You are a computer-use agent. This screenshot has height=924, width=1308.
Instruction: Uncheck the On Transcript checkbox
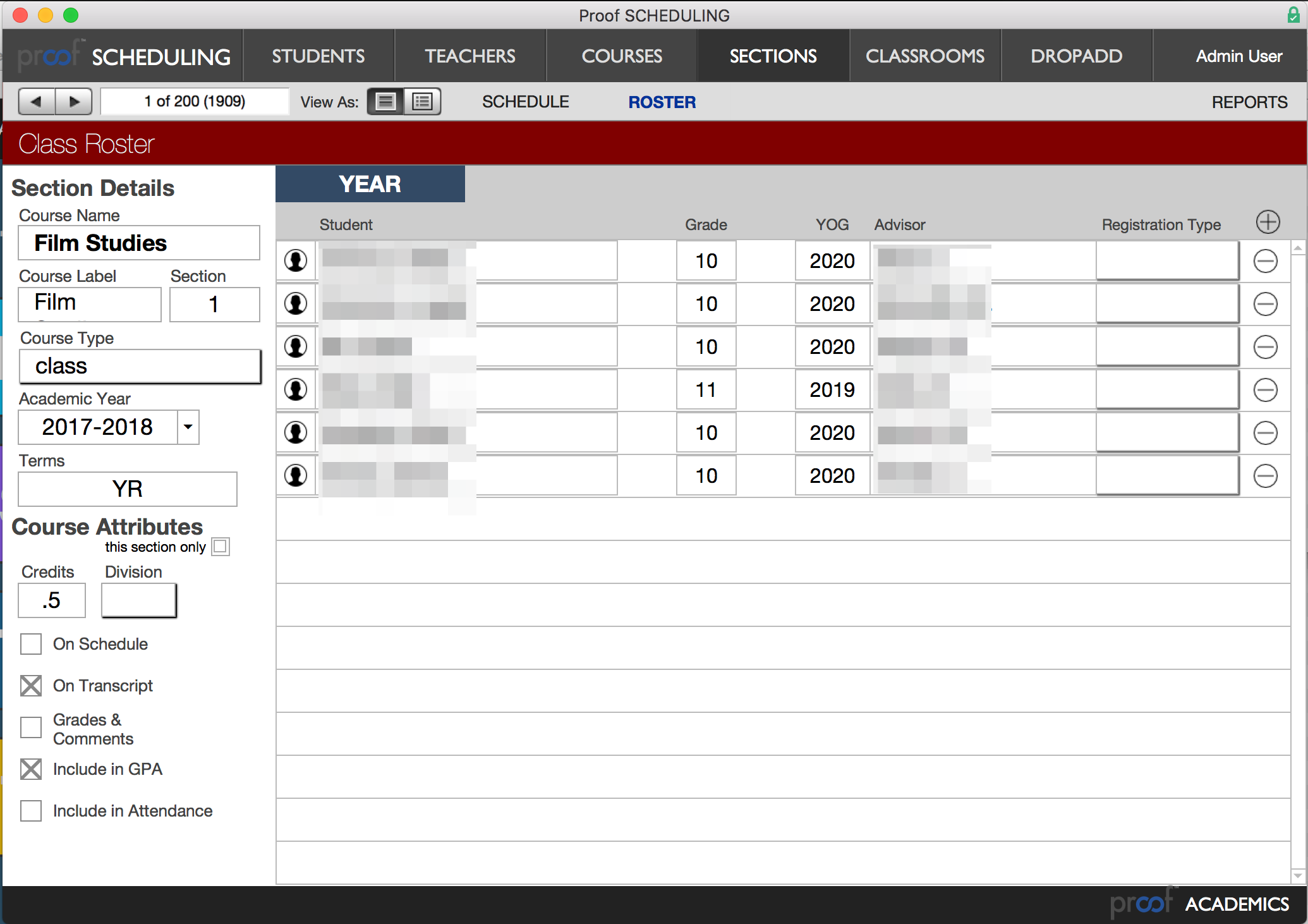pos(31,686)
